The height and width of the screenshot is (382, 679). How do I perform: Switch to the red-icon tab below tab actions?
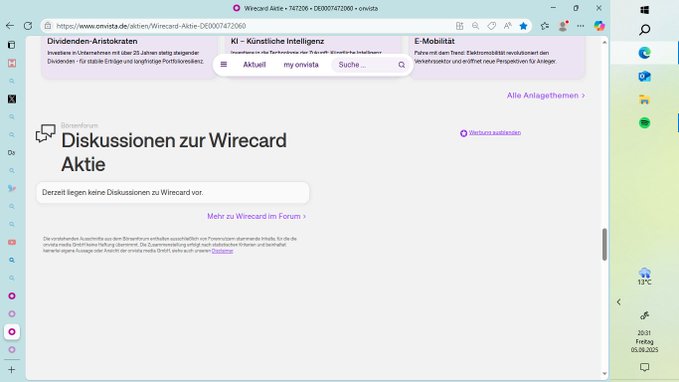click(x=12, y=63)
